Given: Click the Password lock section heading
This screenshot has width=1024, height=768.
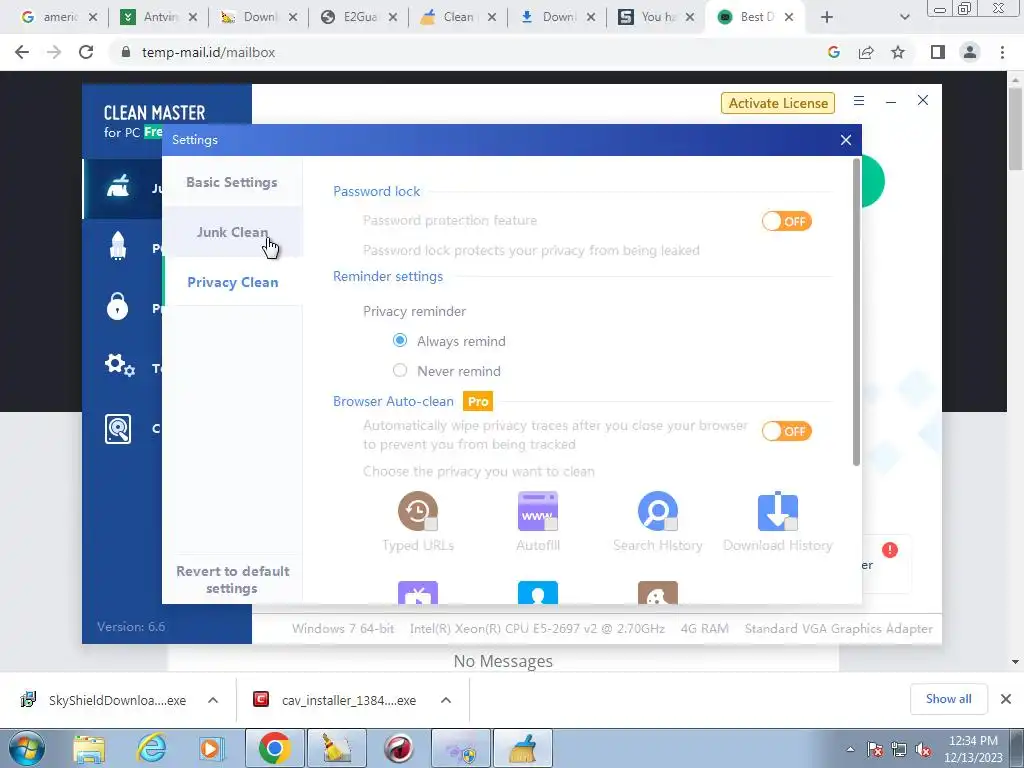Looking at the screenshot, I should coord(377,191).
